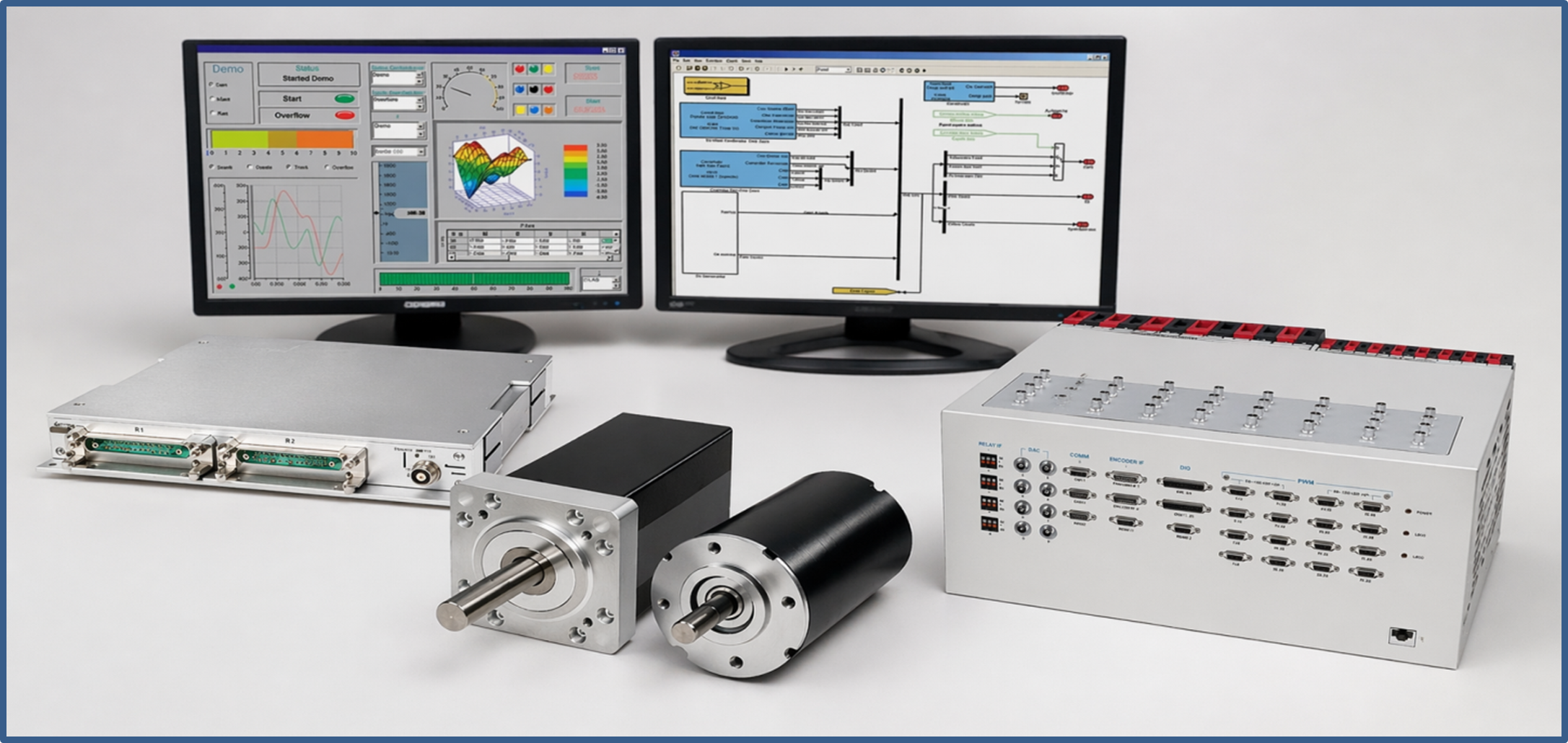This screenshot has height=743, width=1568.
Task: Click the horizontal scrollbar under the data table
Action: 530,258
